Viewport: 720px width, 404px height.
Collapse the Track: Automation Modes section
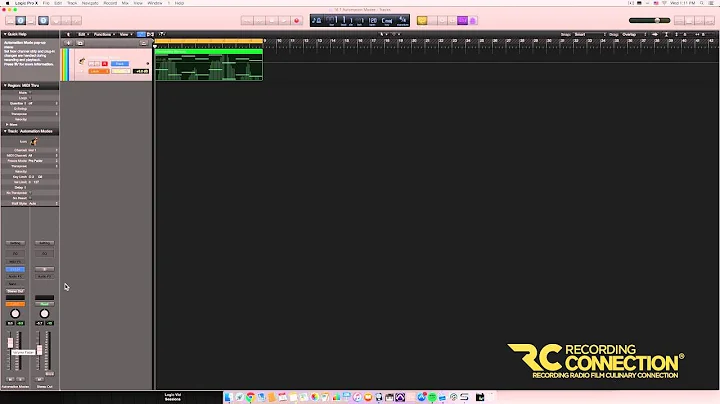click(5, 131)
